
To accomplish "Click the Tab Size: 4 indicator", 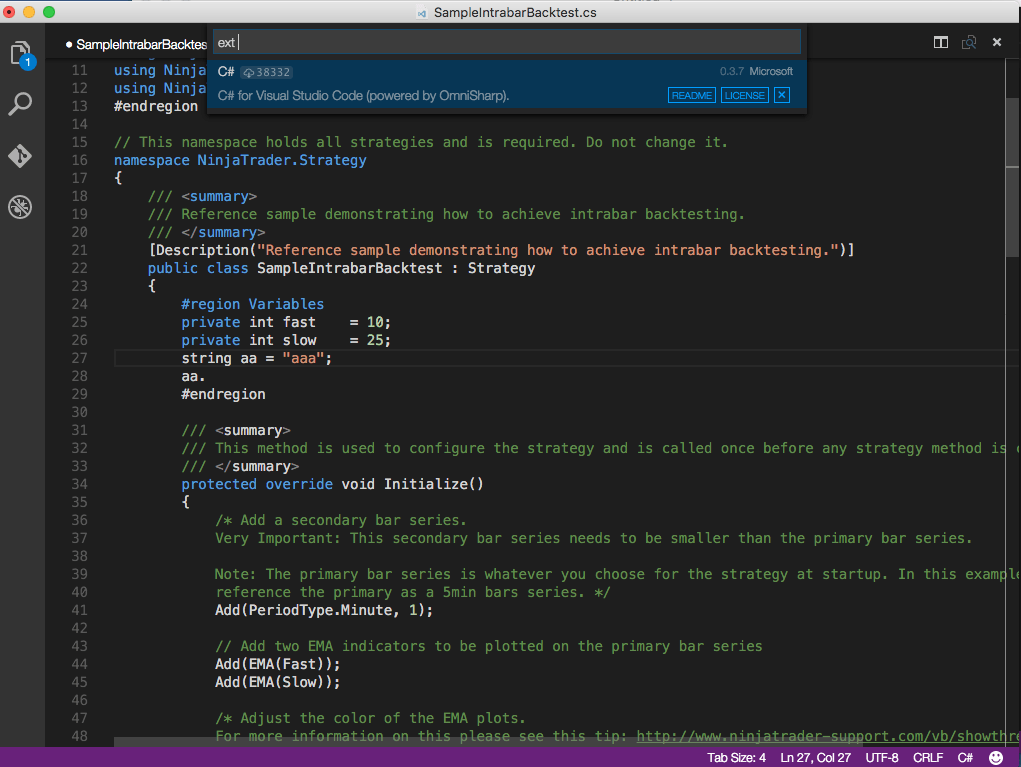I will [737, 757].
